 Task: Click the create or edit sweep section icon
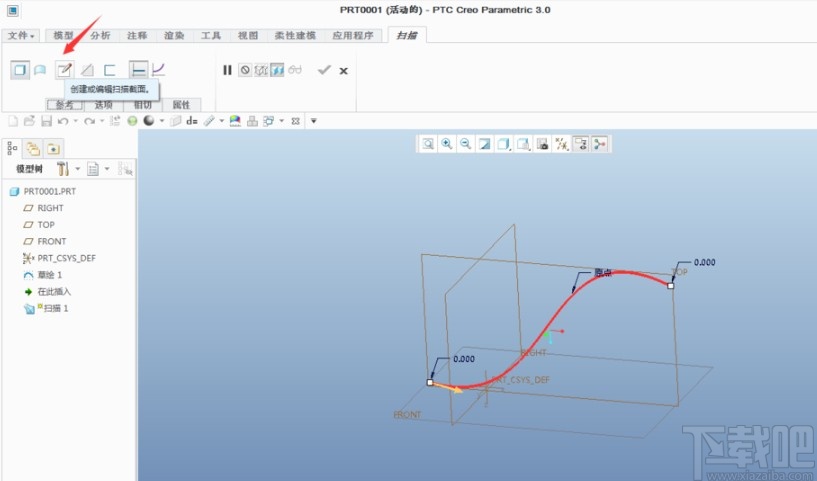click(x=64, y=70)
